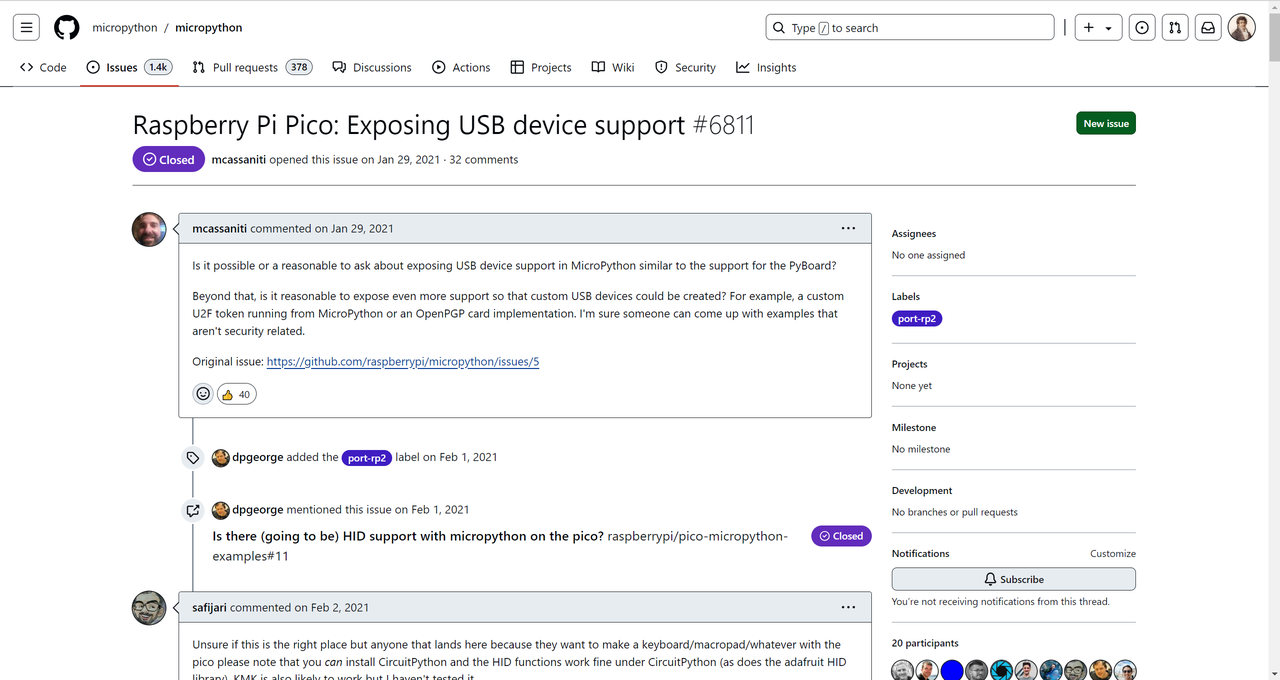Click mcassaniti's avatar beside the first comment
The width and height of the screenshot is (1280, 680).
(x=149, y=229)
